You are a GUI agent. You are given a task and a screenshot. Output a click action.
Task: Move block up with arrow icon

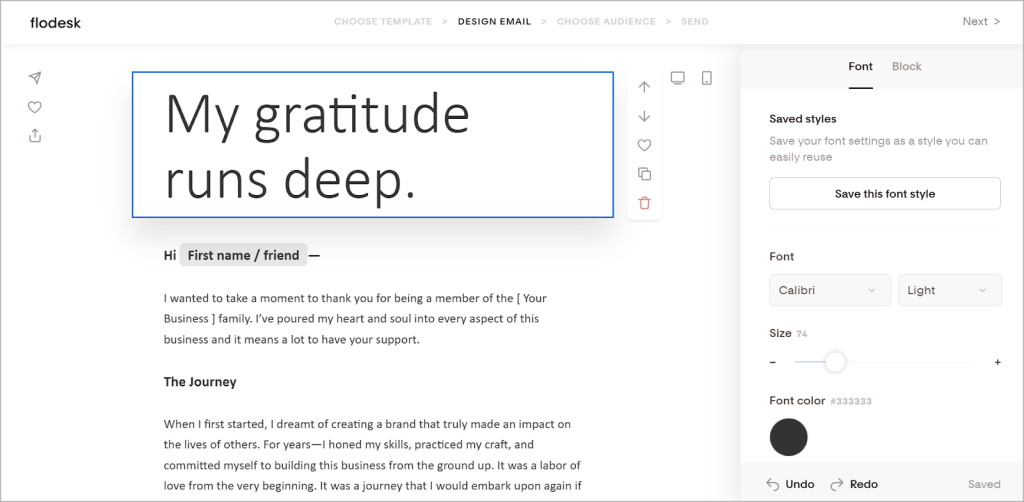(x=644, y=87)
